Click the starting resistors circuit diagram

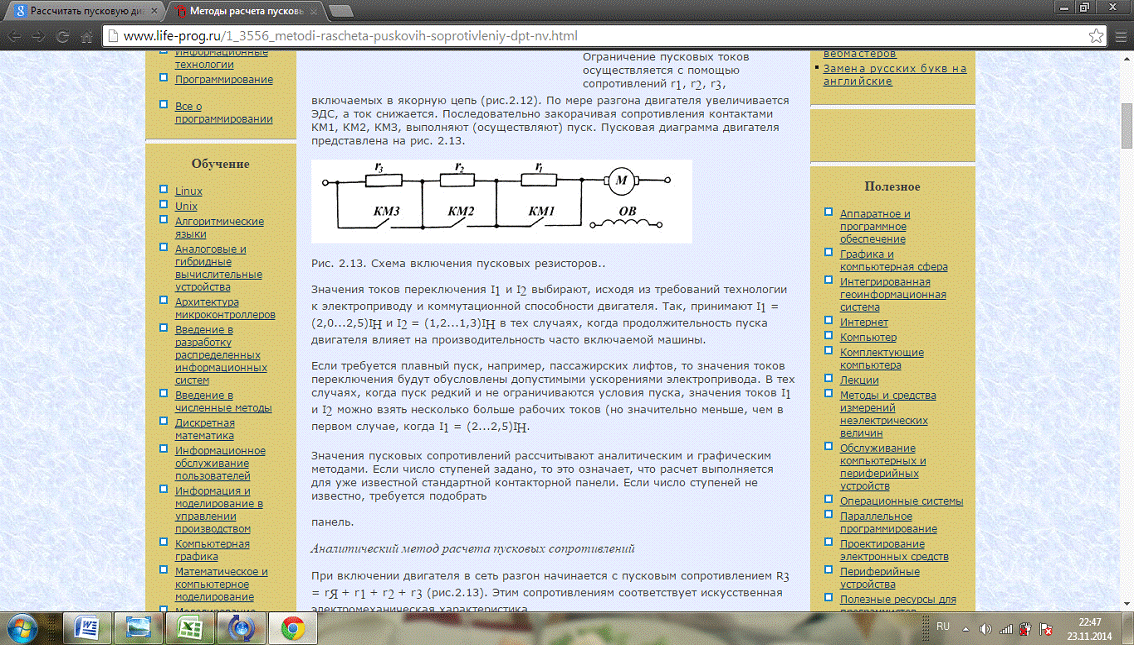click(x=501, y=201)
